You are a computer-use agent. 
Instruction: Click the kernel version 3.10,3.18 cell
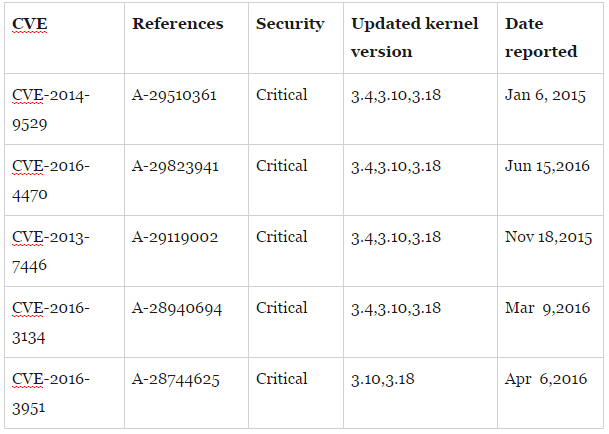383,380
